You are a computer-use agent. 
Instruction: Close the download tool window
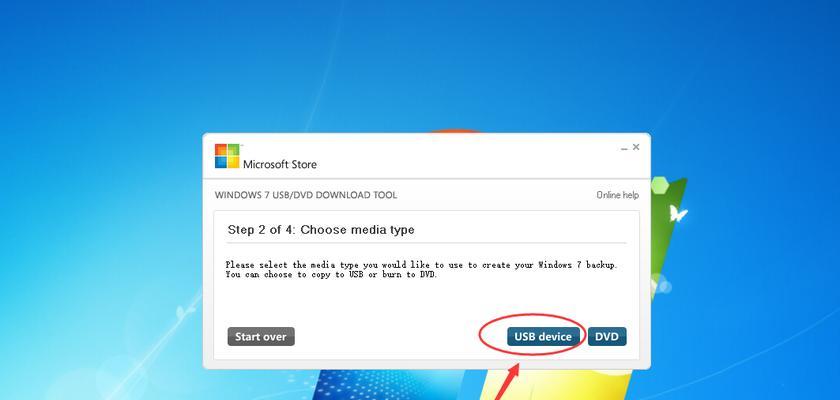coord(636,147)
